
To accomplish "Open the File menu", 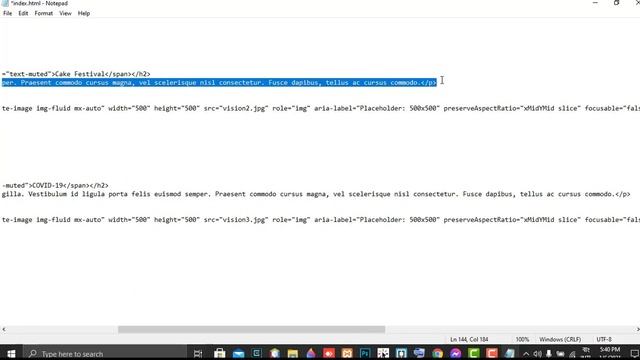I will (7, 13).
